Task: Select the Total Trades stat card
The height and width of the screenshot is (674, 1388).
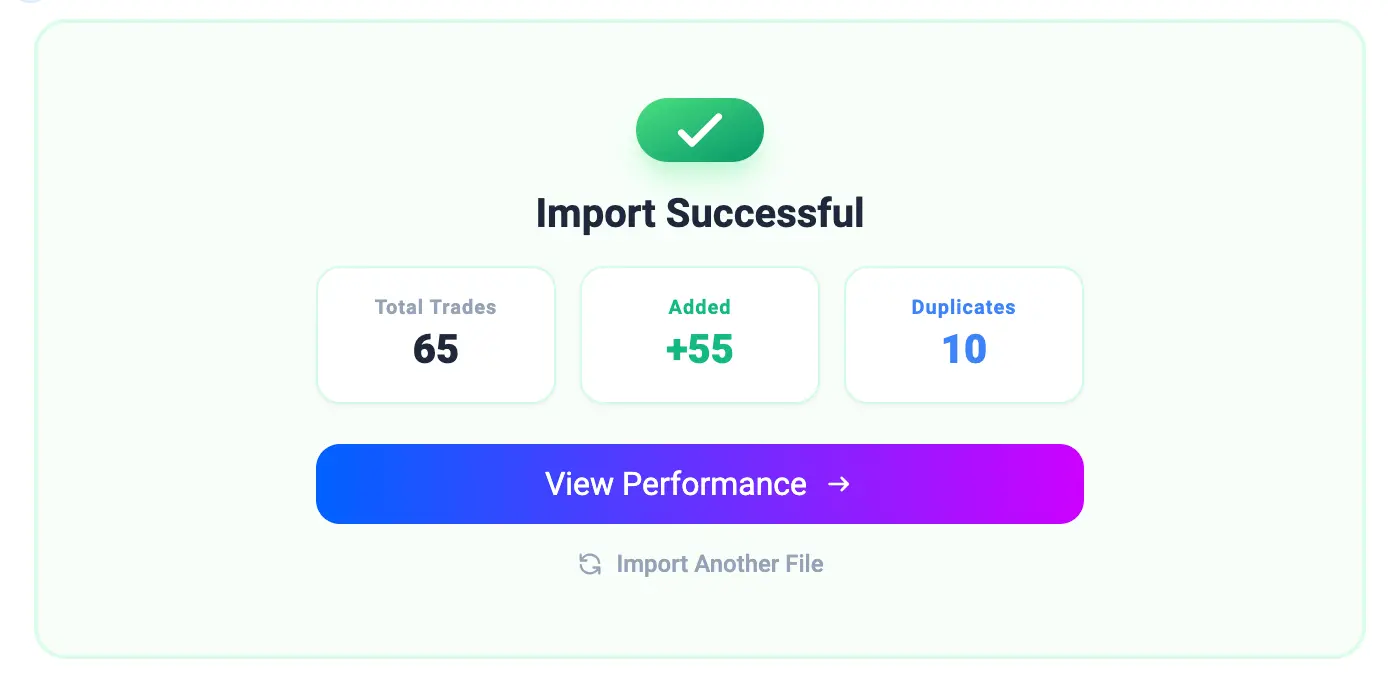Action: 436,334
